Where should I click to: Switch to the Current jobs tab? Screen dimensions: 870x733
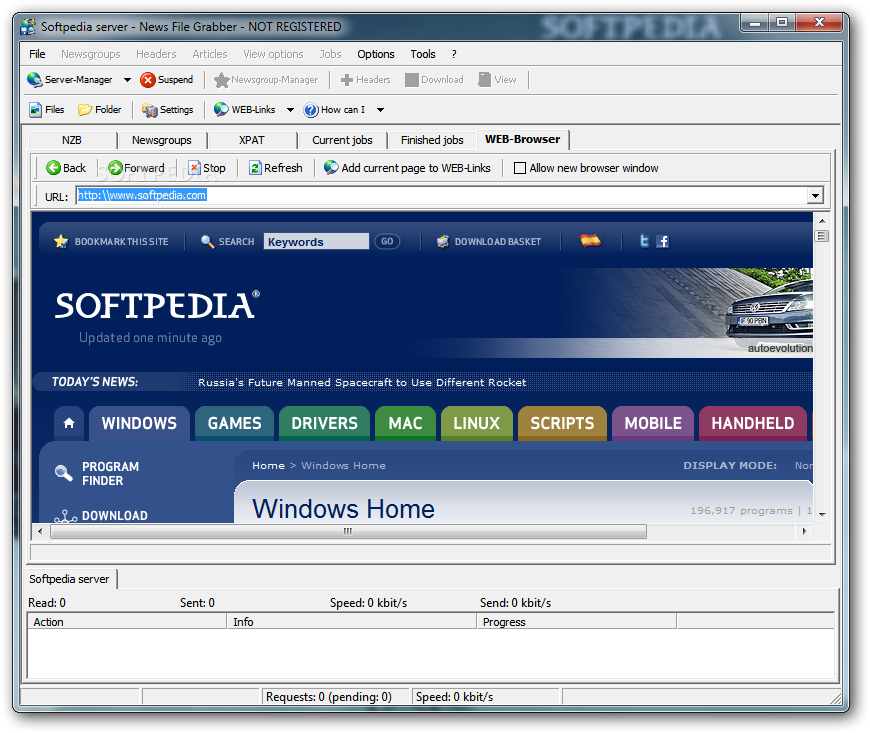click(x=342, y=140)
